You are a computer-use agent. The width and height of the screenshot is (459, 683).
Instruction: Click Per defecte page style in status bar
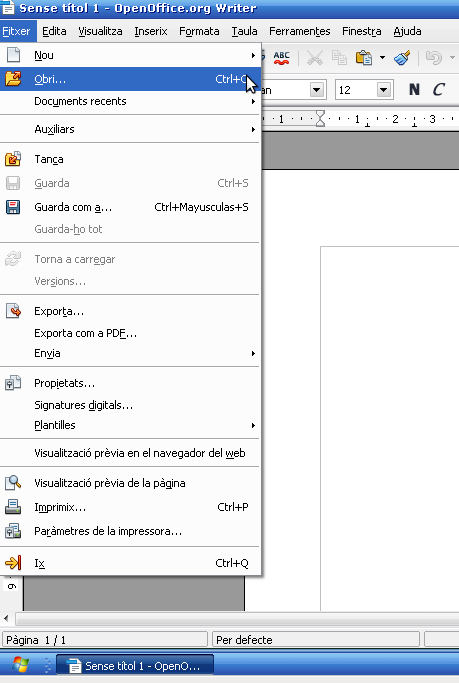point(315,639)
